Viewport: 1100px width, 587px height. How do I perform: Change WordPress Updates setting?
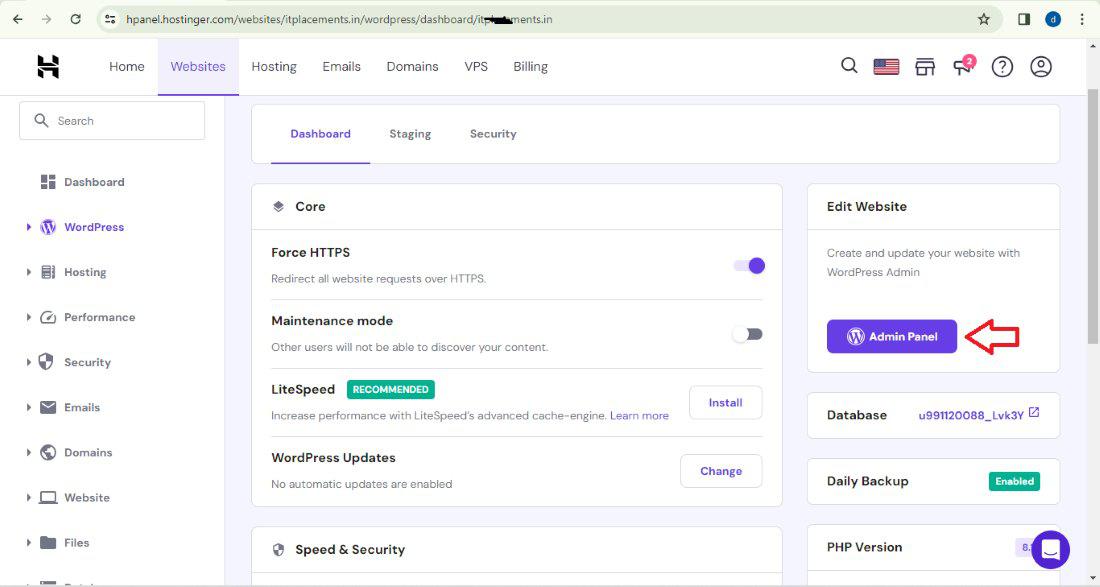click(x=720, y=471)
